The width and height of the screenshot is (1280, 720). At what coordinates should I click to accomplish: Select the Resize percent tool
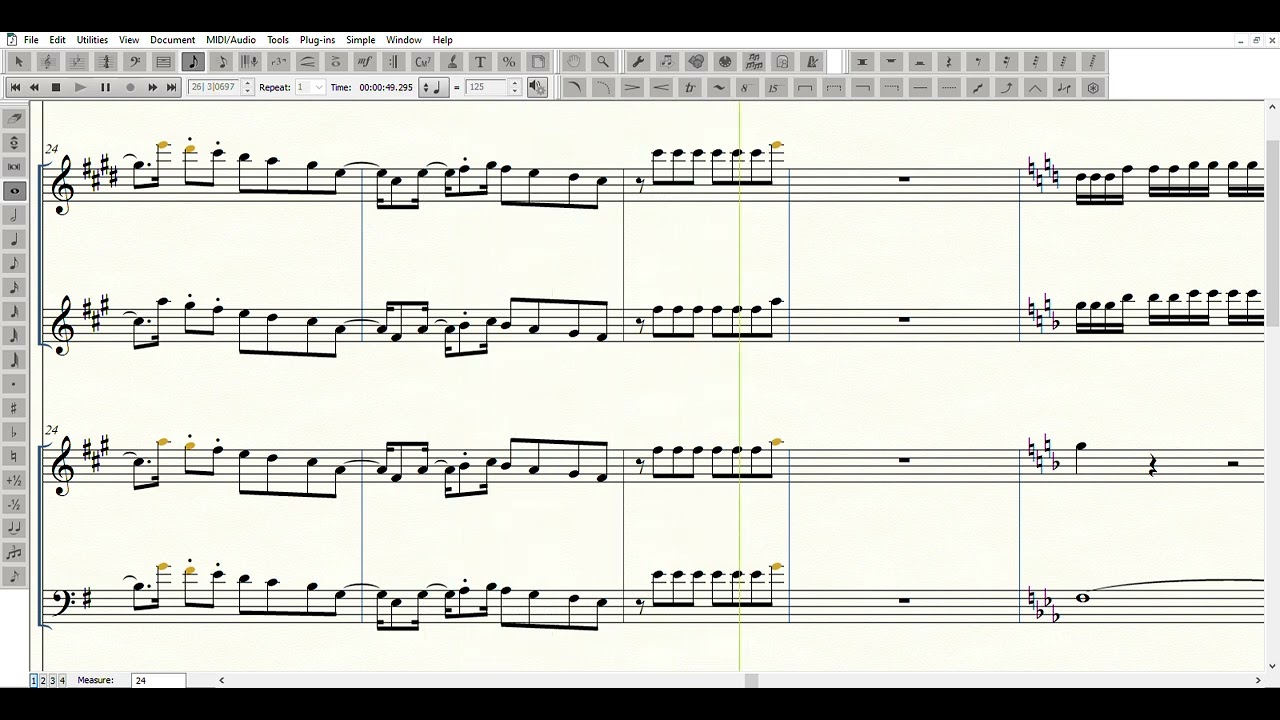point(509,62)
